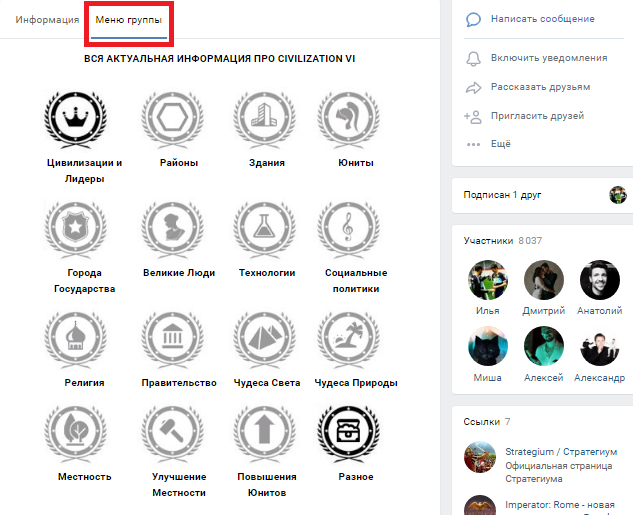The height and width of the screenshot is (515, 633).
Task: Open Великие Люди bust icon
Action: click(x=172, y=230)
